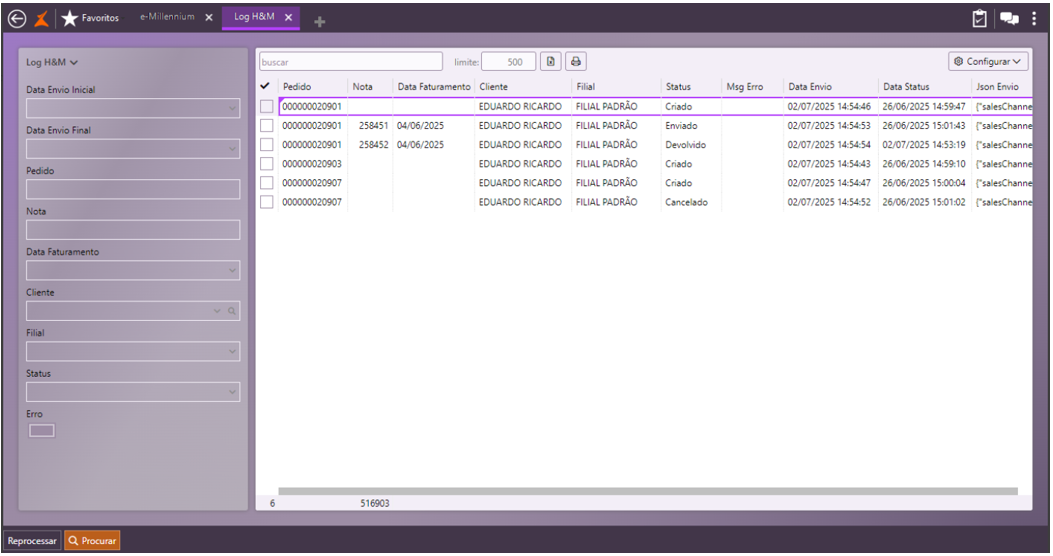The width and height of the screenshot is (1053, 556).
Task: Open Data Faturamento date dropdown
Action: (232, 271)
